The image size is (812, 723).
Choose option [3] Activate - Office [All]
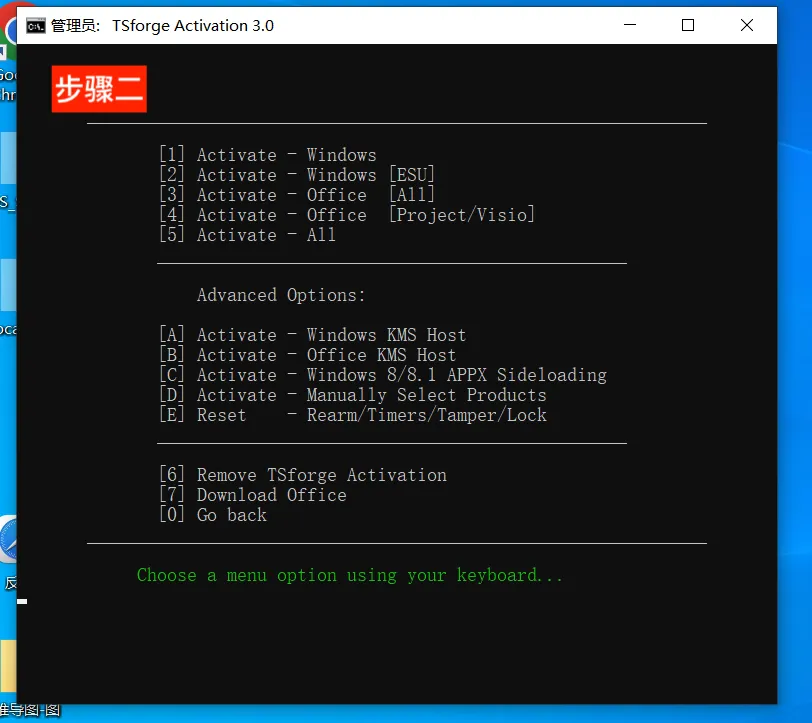point(296,195)
